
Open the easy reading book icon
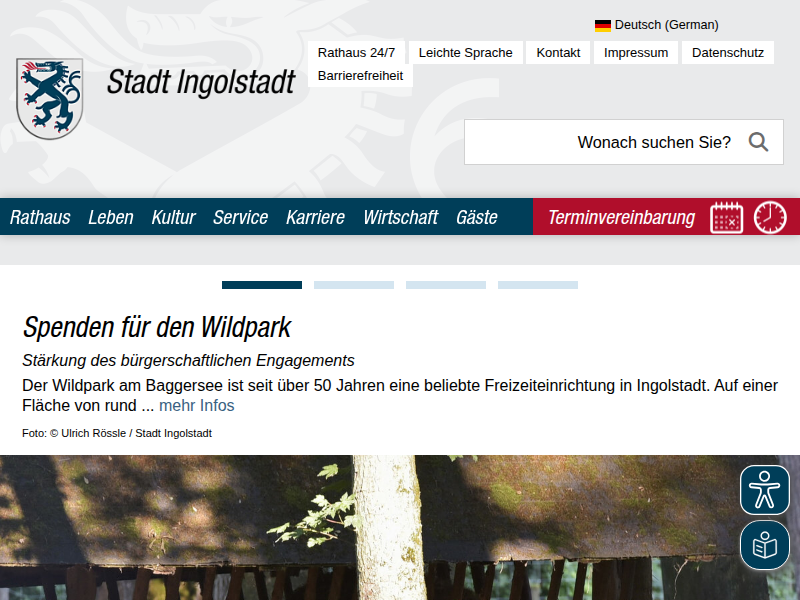click(765, 545)
